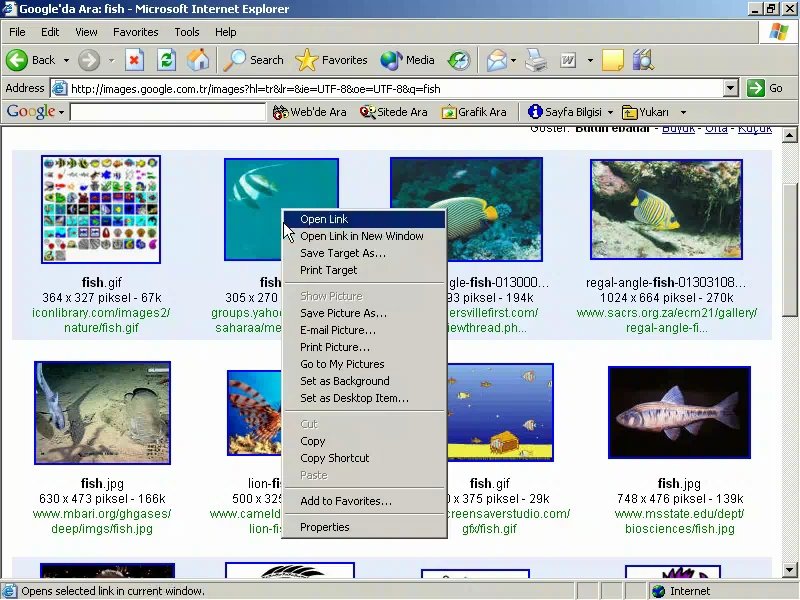Click the page icon in Address bar
800x600 pixels.
click(60, 88)
